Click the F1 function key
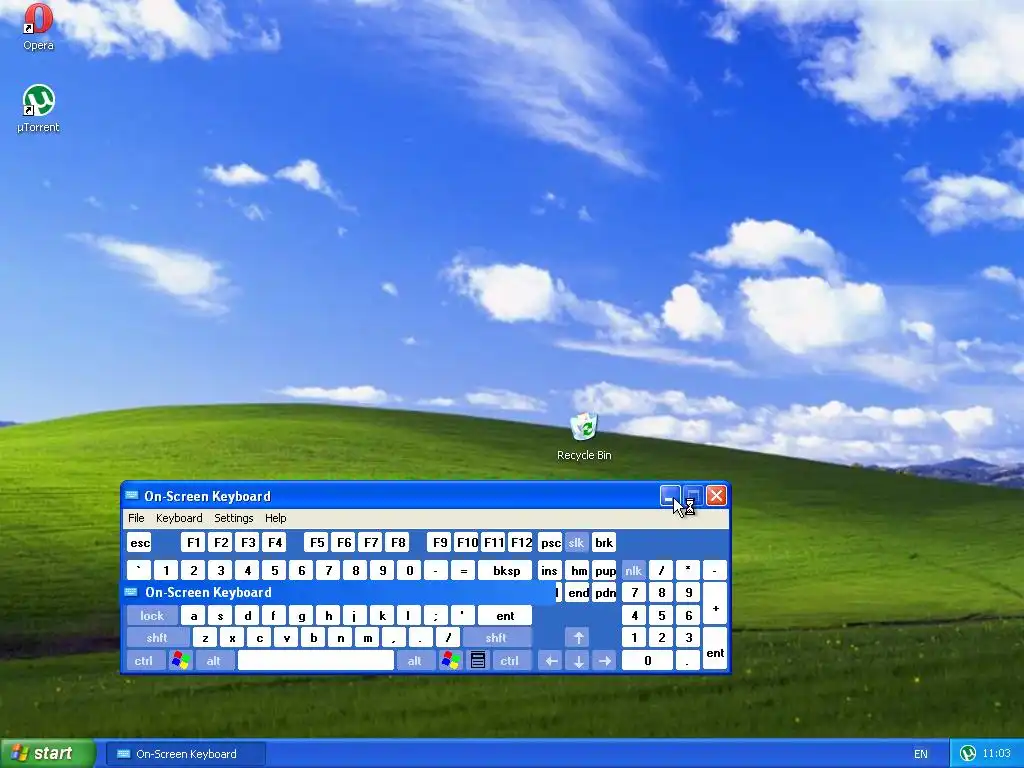Screen dimensions: 1024x768 tap(193, 543)
